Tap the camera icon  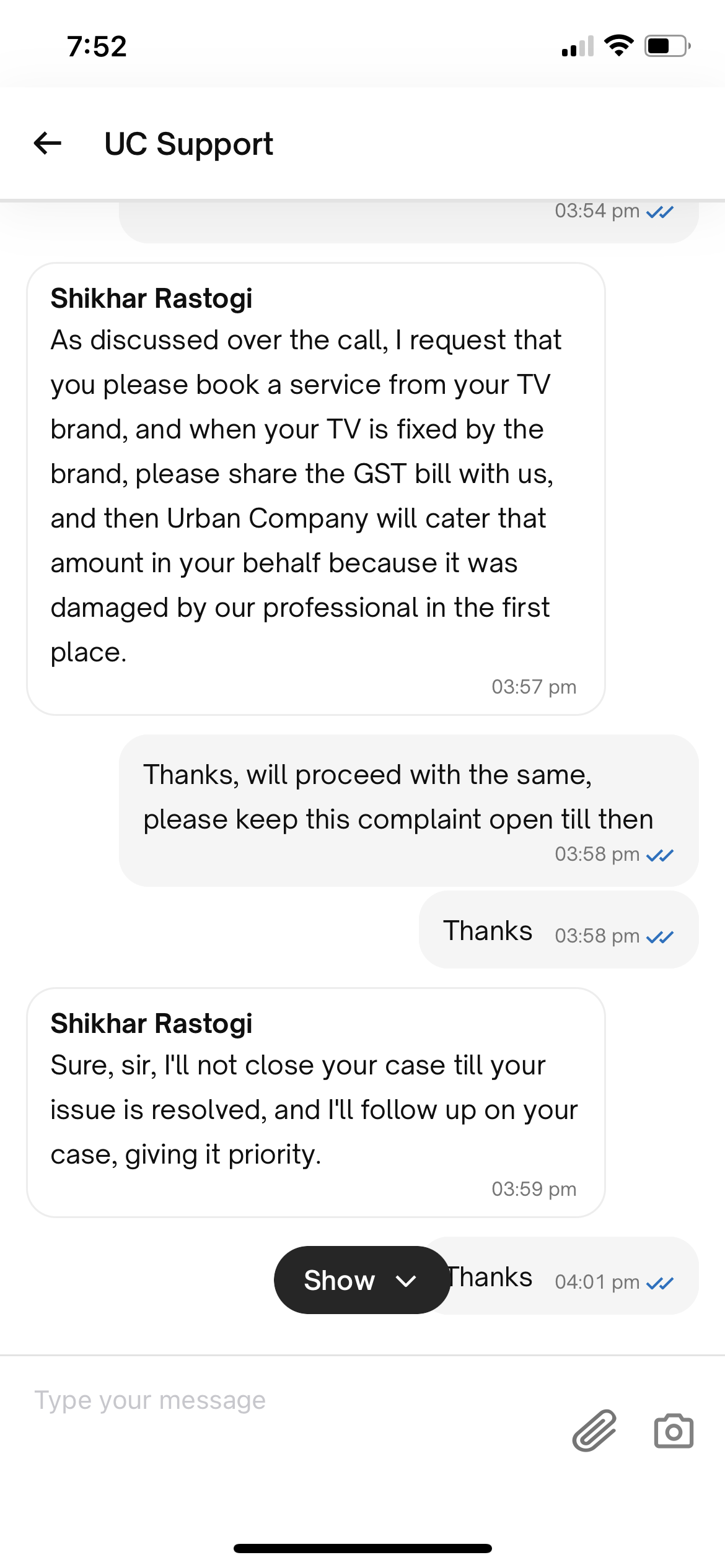pos(674,1431)
